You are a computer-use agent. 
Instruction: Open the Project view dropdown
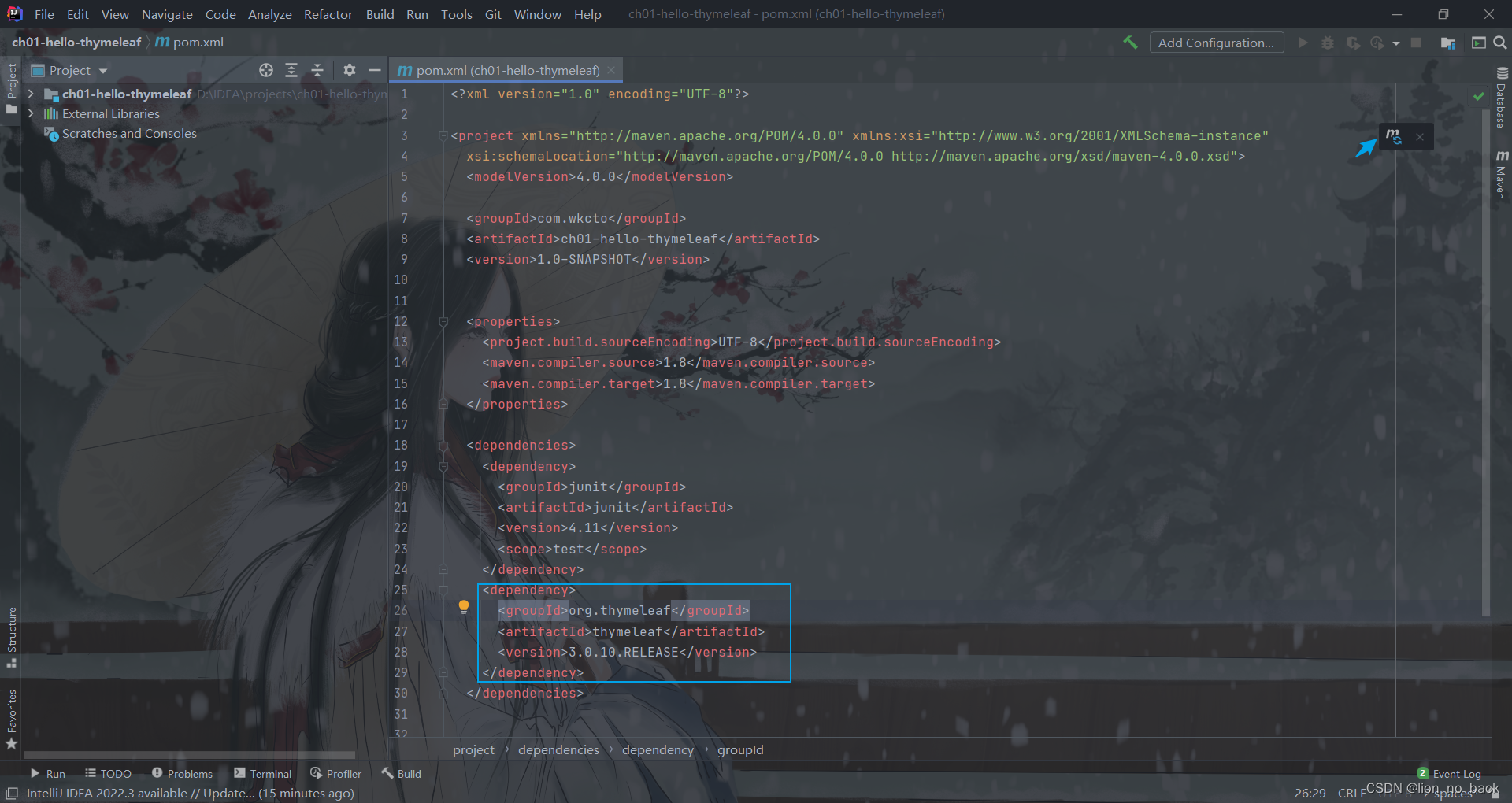tap(69, 70)
